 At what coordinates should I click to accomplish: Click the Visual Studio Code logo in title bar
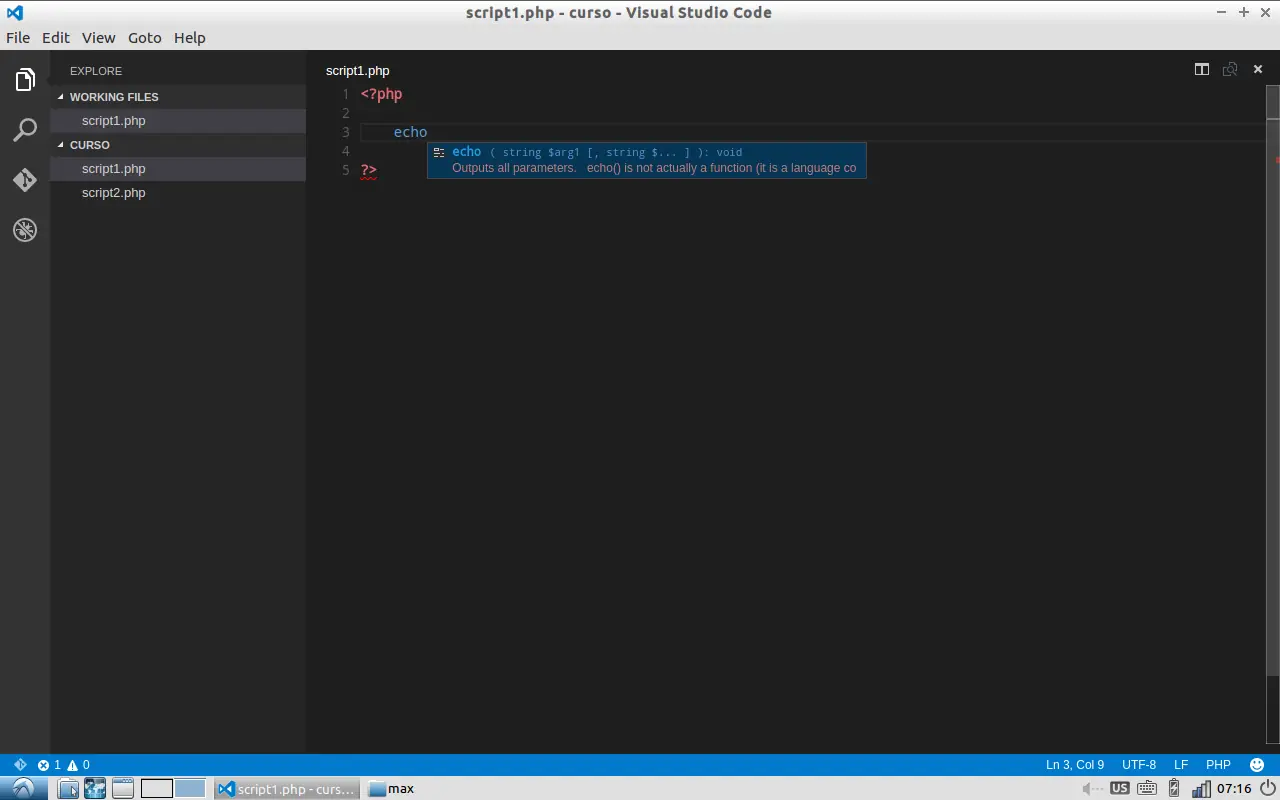click(15, 12)
